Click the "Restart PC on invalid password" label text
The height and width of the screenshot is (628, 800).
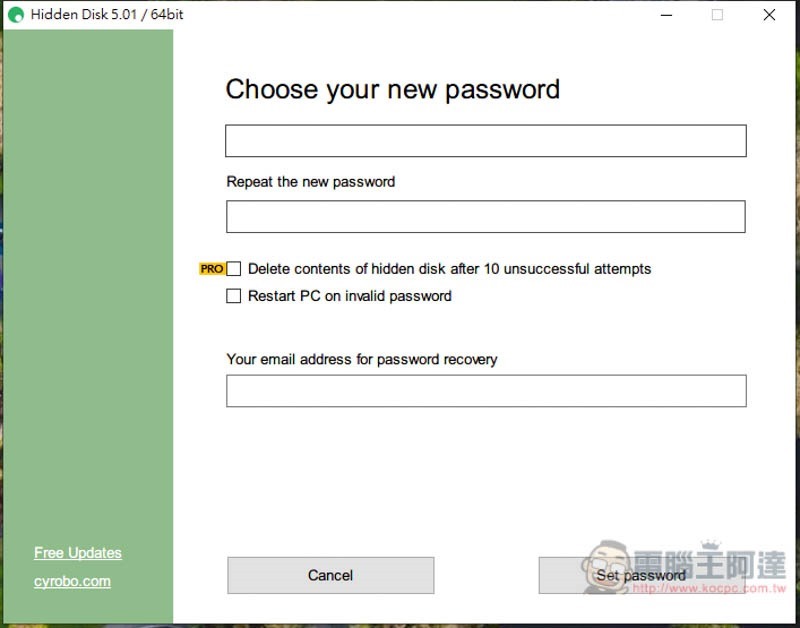350,296
